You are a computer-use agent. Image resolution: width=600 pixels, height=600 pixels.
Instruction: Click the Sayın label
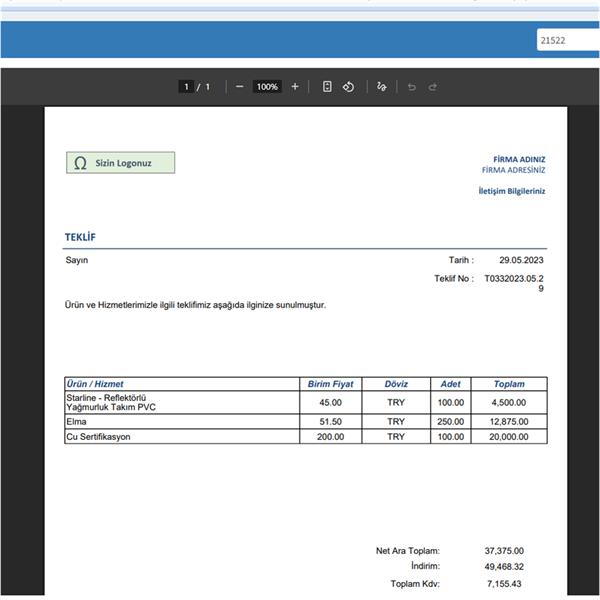pyautogui.click(x=77, y=260)
